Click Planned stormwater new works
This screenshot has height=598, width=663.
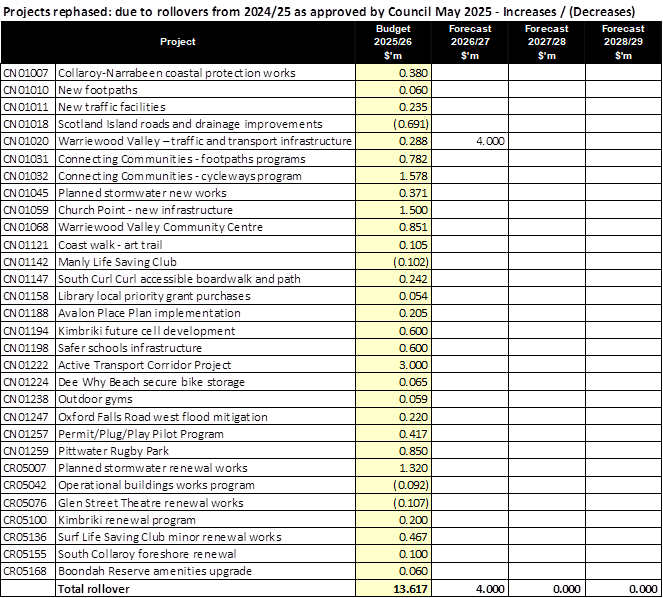point(142,193)
